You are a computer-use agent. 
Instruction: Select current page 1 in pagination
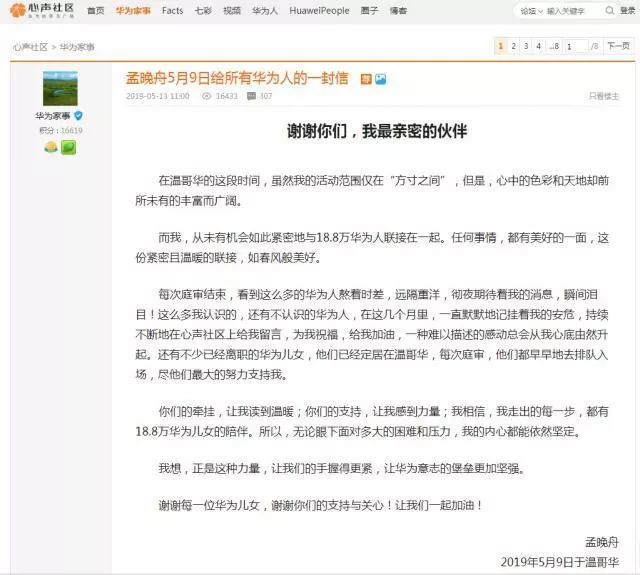(500, 46)
